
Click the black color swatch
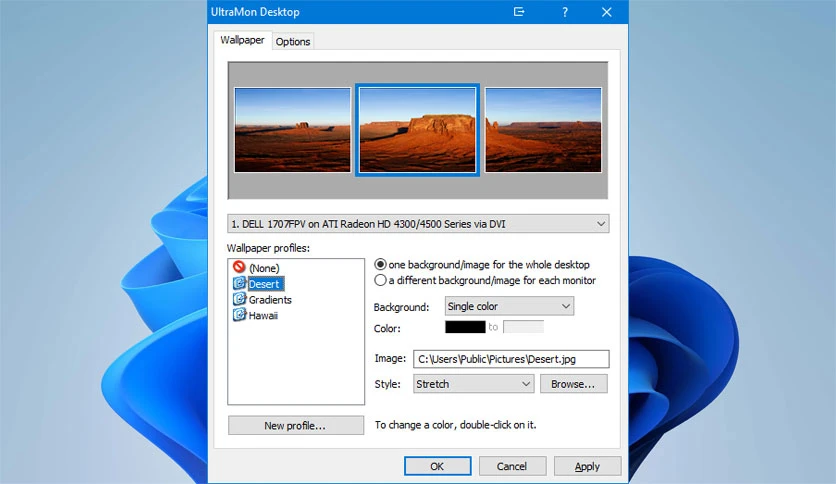coord(465,327)
